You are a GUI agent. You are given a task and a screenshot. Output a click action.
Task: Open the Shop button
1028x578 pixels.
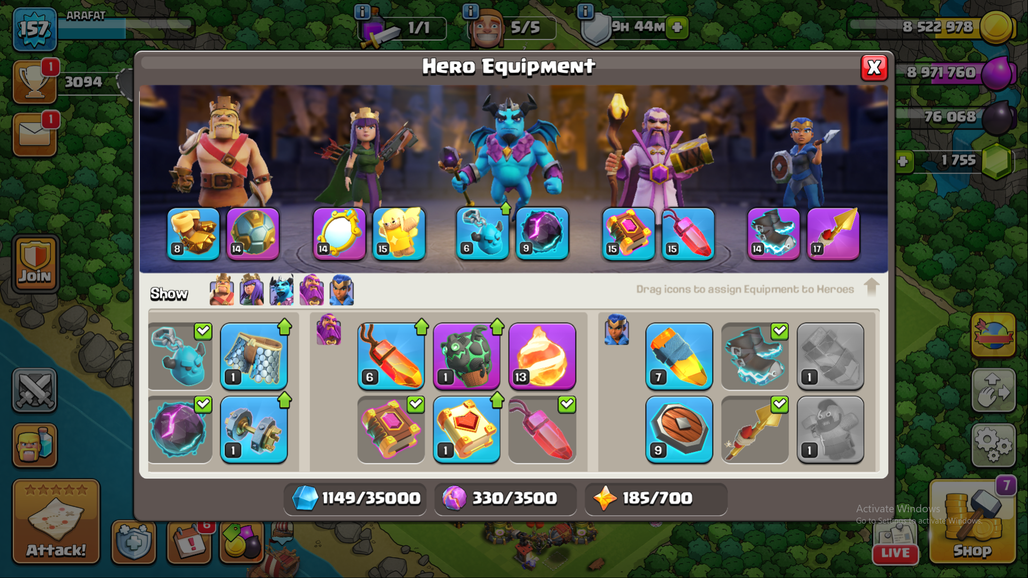click(972, 522)
